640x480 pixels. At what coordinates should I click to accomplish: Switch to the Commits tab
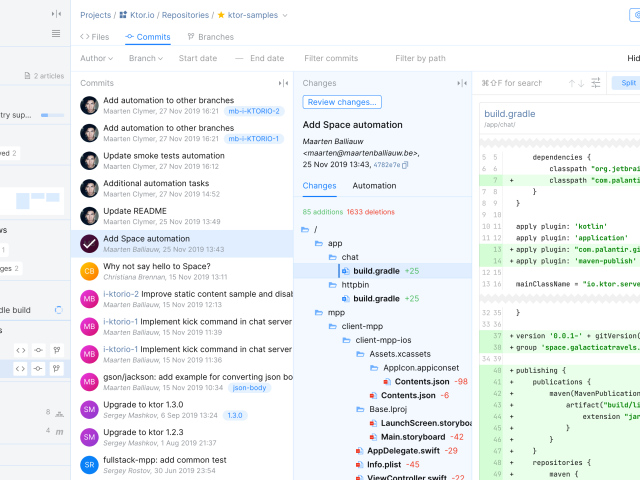coord(148,37)
